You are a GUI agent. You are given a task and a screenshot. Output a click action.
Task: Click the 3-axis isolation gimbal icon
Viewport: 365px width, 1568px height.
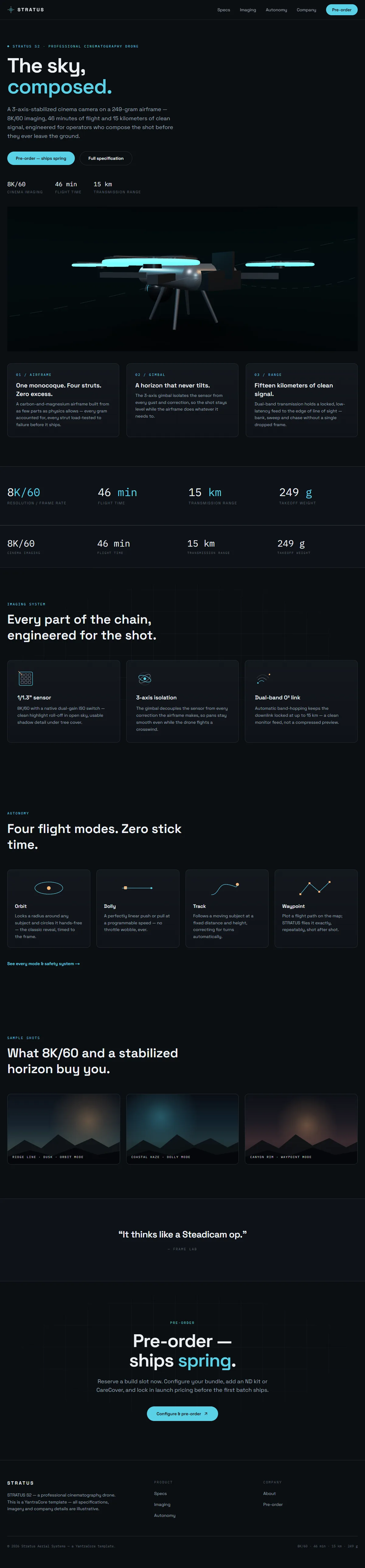click(x=144, y=678)
